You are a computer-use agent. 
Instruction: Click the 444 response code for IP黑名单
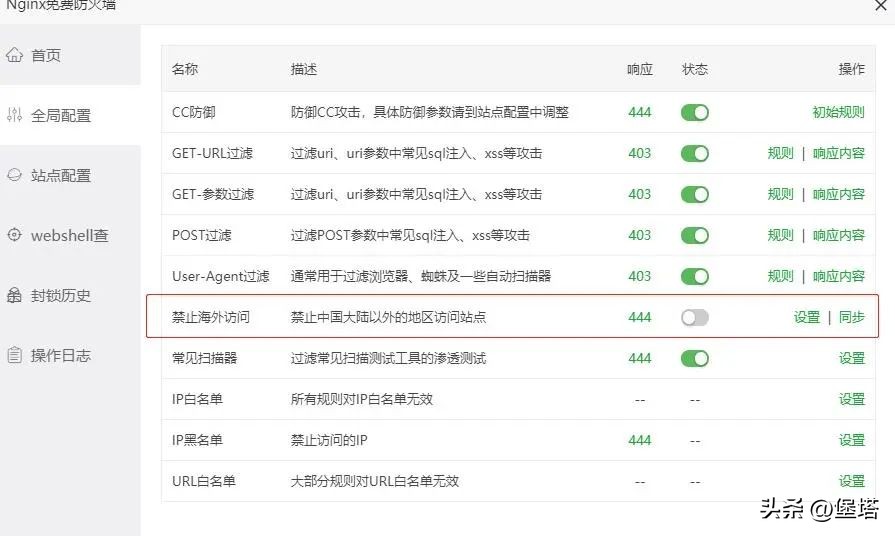click(639, 440)
